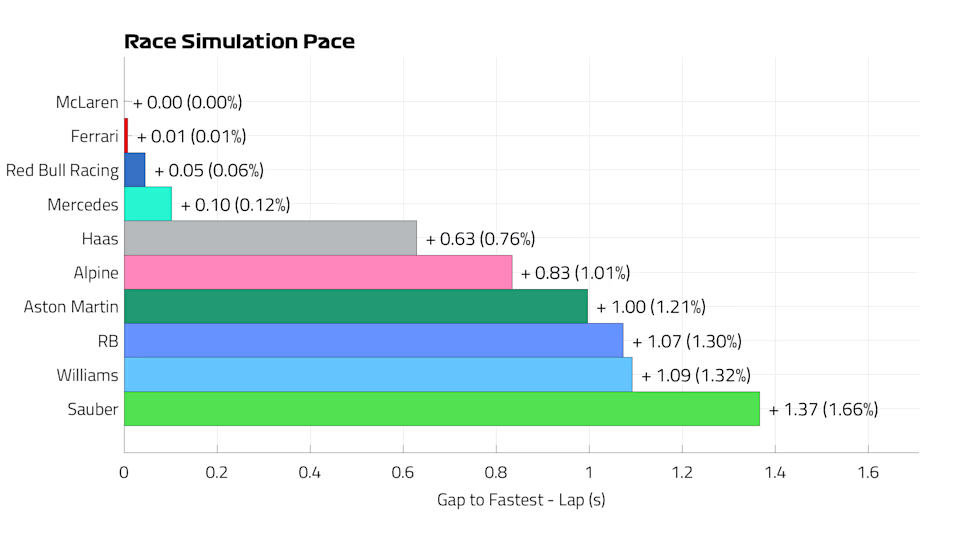Click the 1.6 tick label on the x-axis
960x540 pixels.
tap(868, 472)
